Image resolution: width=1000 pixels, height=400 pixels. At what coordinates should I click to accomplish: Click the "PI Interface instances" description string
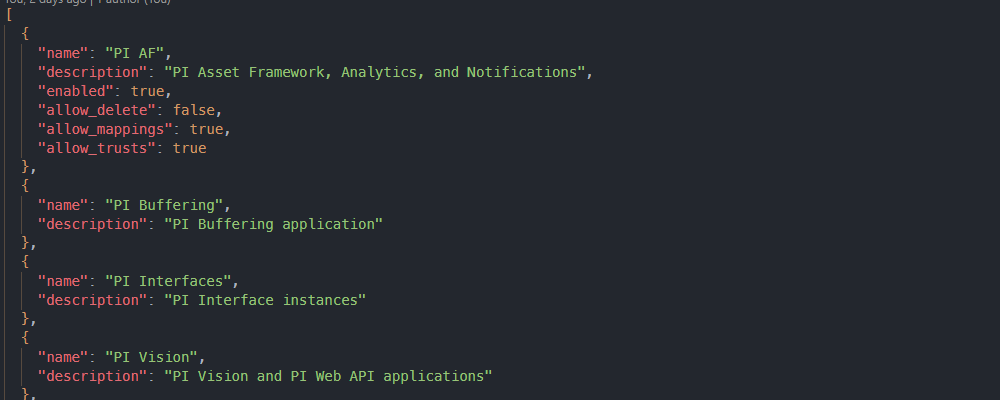click(265, 300)
